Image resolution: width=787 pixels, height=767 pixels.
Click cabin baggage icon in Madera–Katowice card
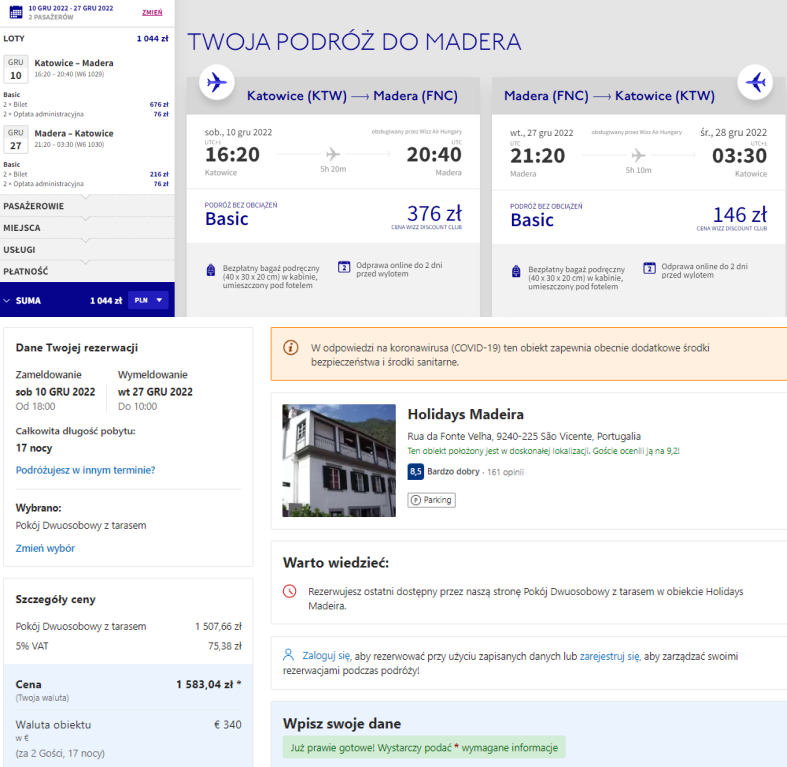pyautogui.click(x=516, y=272)
